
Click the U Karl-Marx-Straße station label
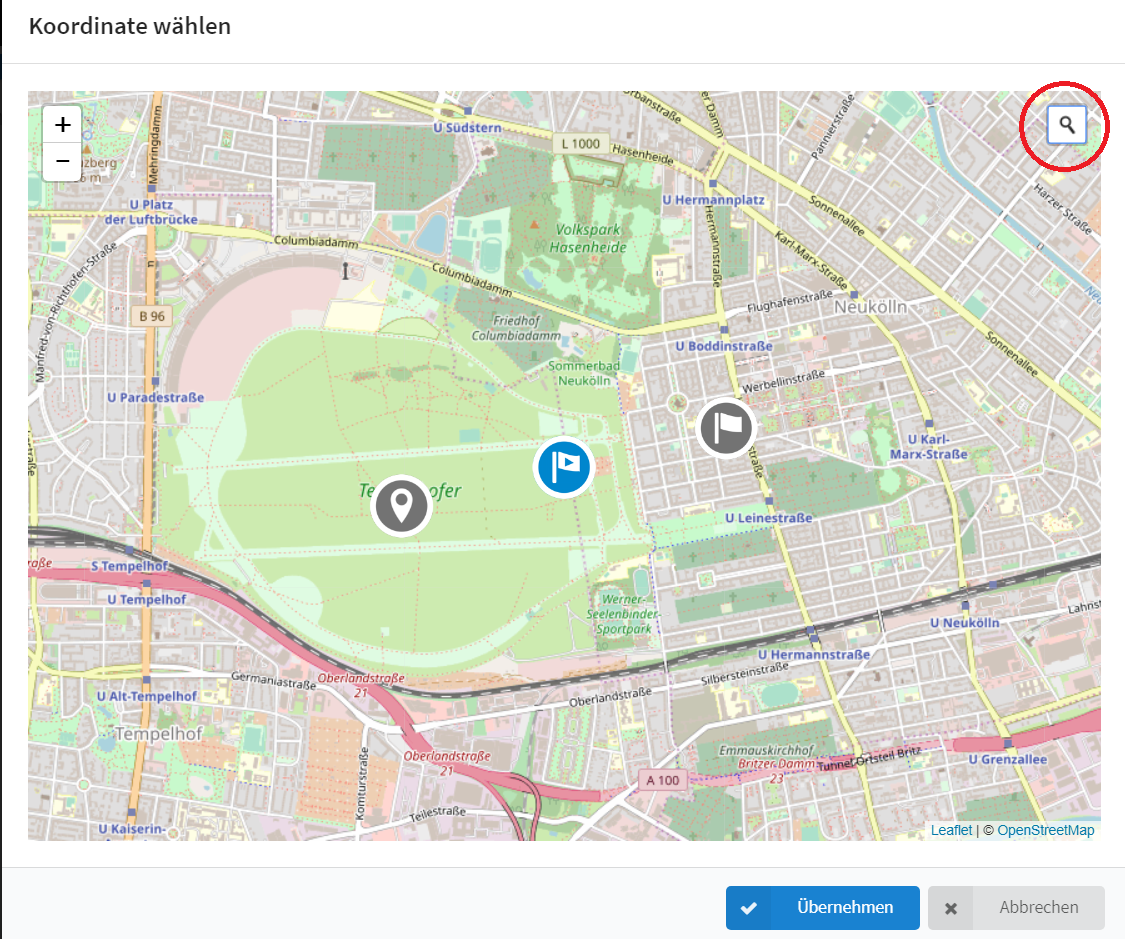(x=928, y=446)
